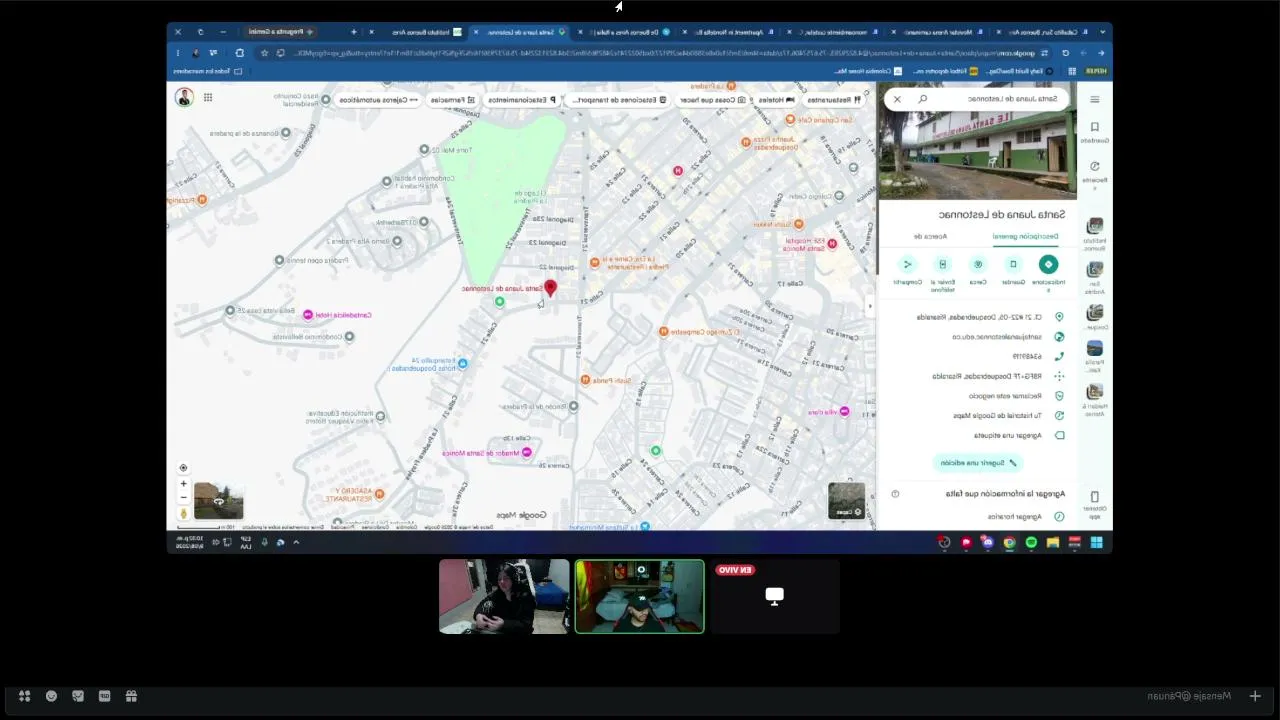Click the Cantadelicia Hotel map marker
The height and width of the screenshot is (720, 1280).
pos(308,315)
